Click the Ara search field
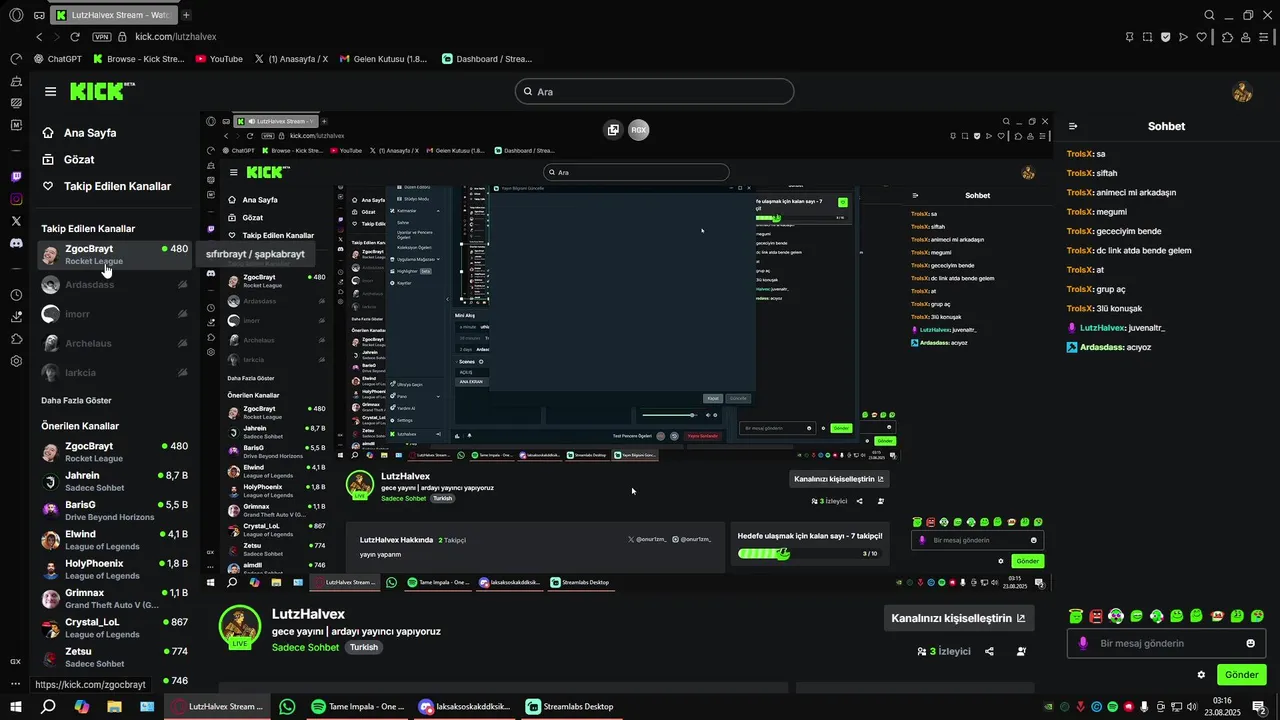This screenshot has width=1280, height=720. tap(654, 91)
